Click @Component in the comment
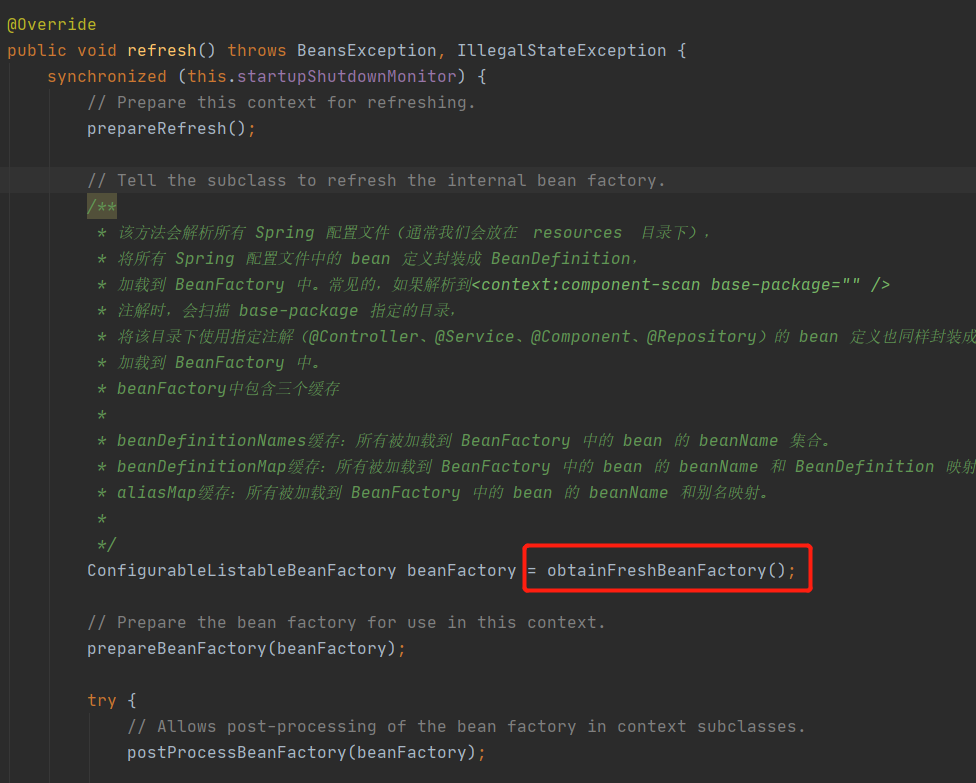976x783 pixels. pos(581,337)
